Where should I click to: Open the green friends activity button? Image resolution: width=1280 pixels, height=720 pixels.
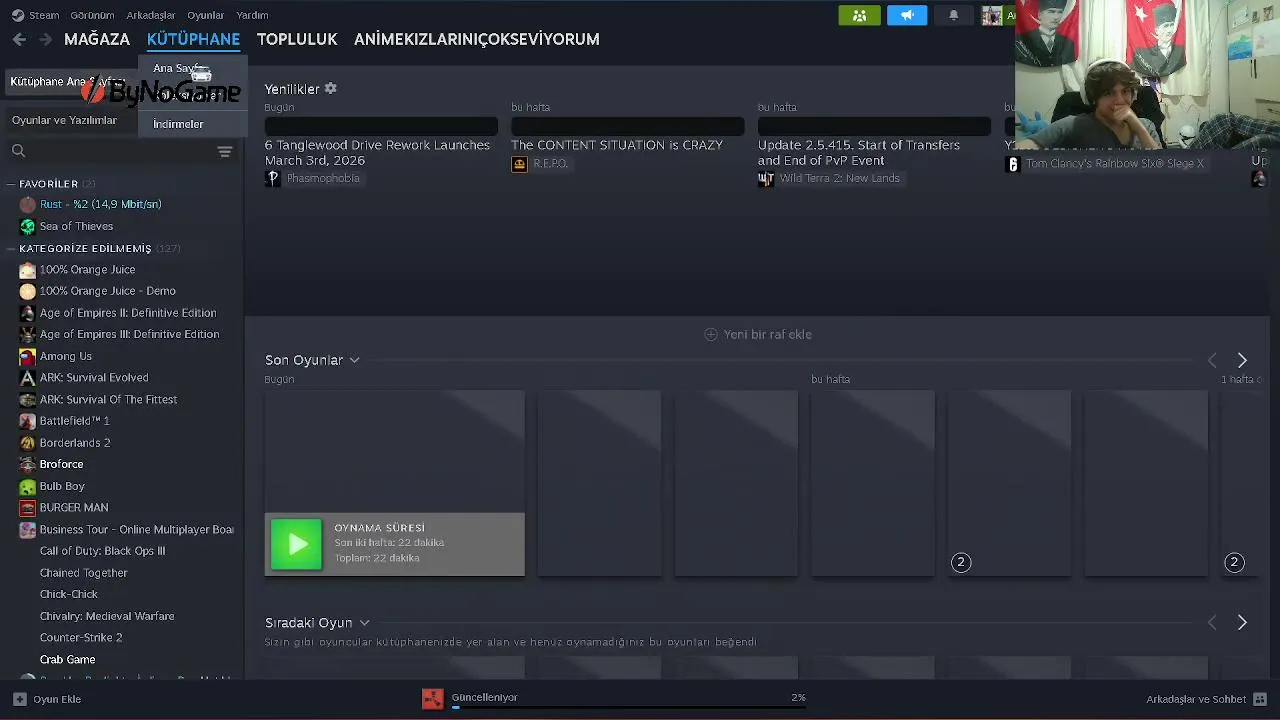859,15
